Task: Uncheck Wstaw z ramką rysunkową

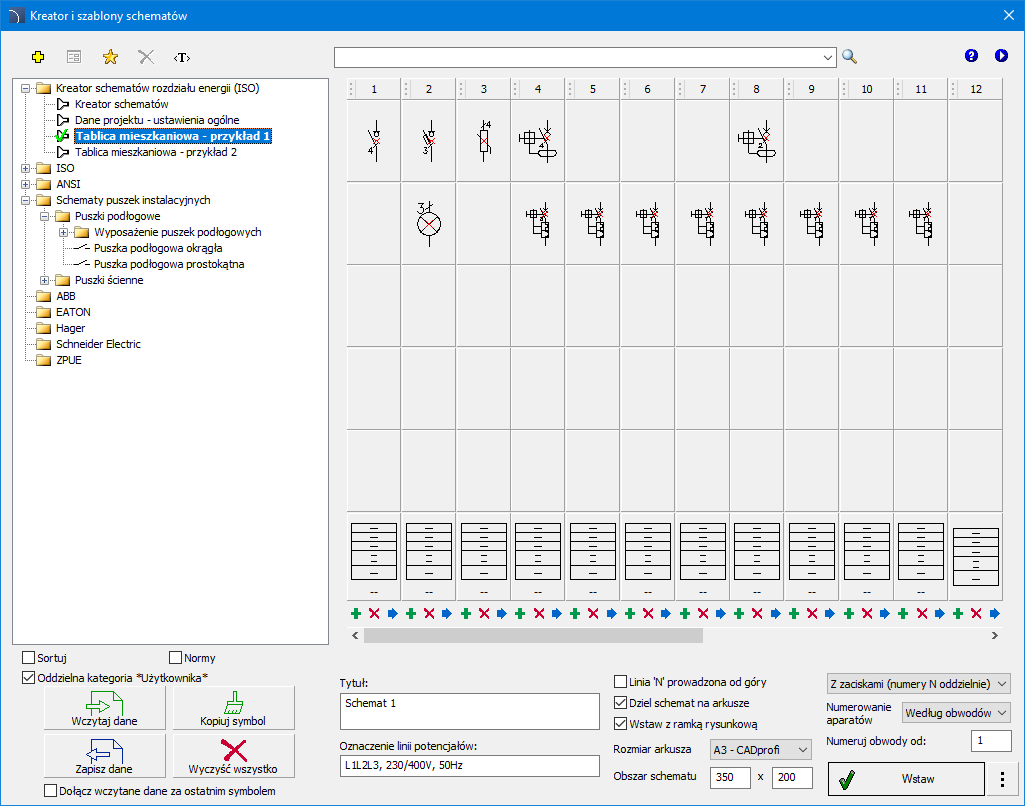Action: click(621, 724)
